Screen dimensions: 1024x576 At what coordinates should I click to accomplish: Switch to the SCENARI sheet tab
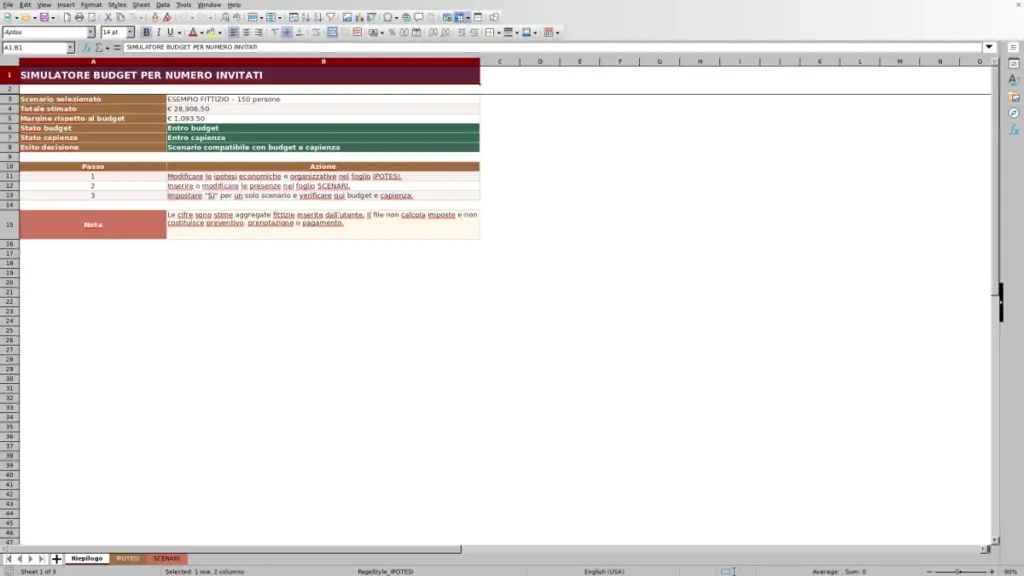(167, 559)
